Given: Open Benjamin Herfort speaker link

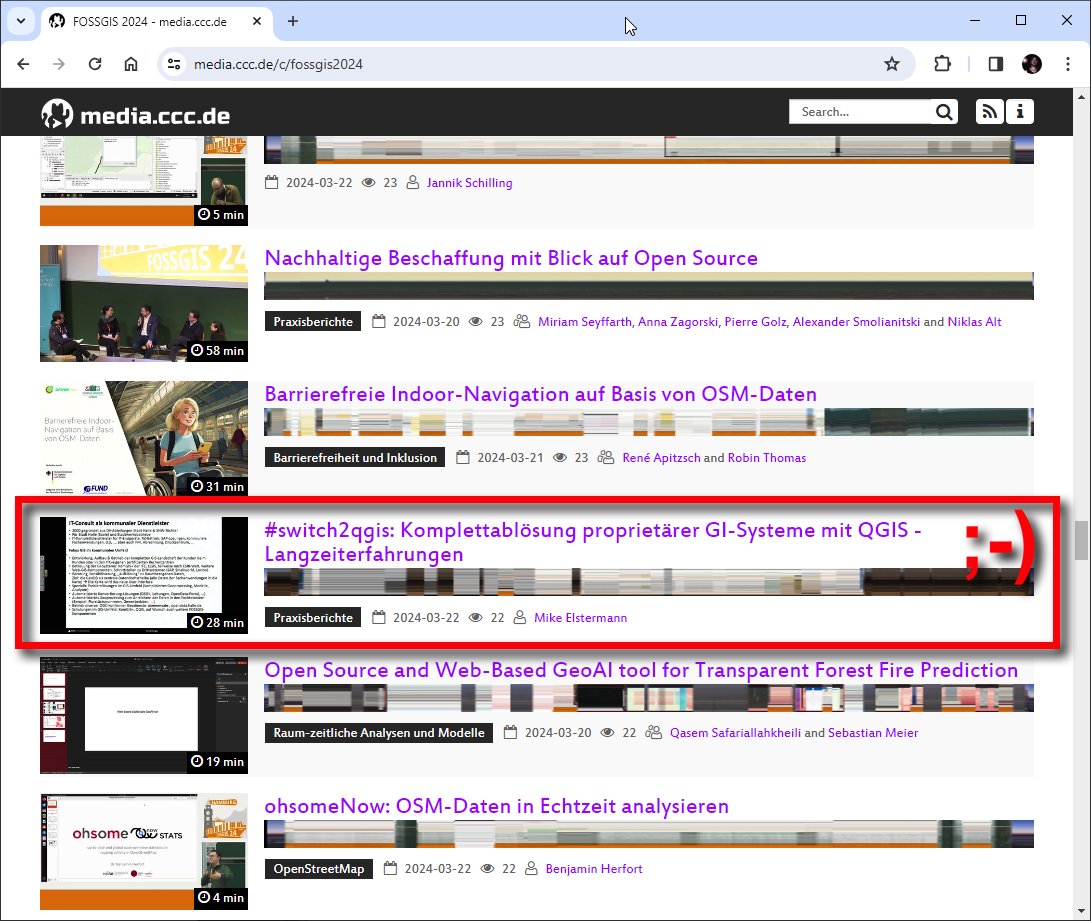Looking at the screenshot, I should 594,869.
